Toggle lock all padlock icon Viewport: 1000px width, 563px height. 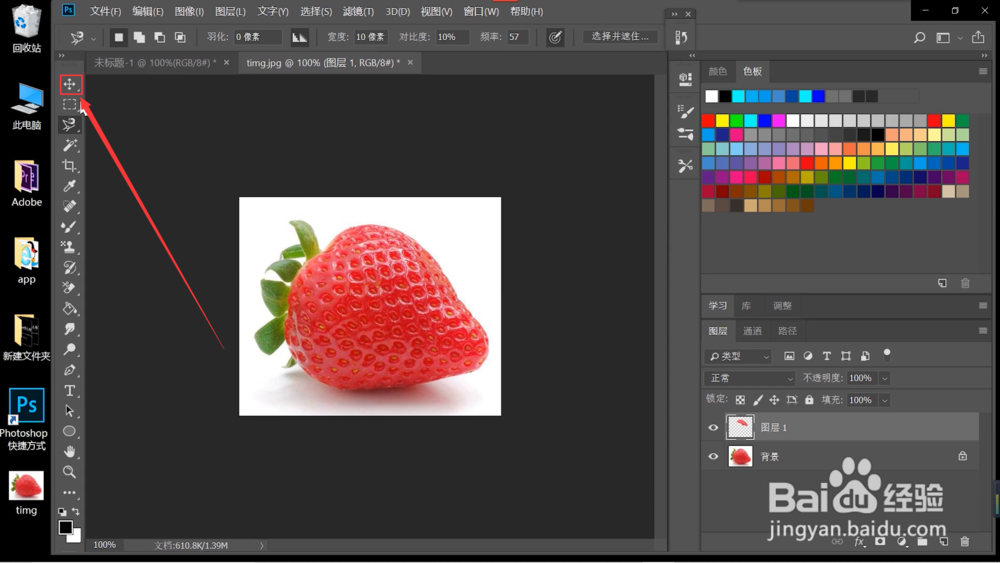coord(809,400)
